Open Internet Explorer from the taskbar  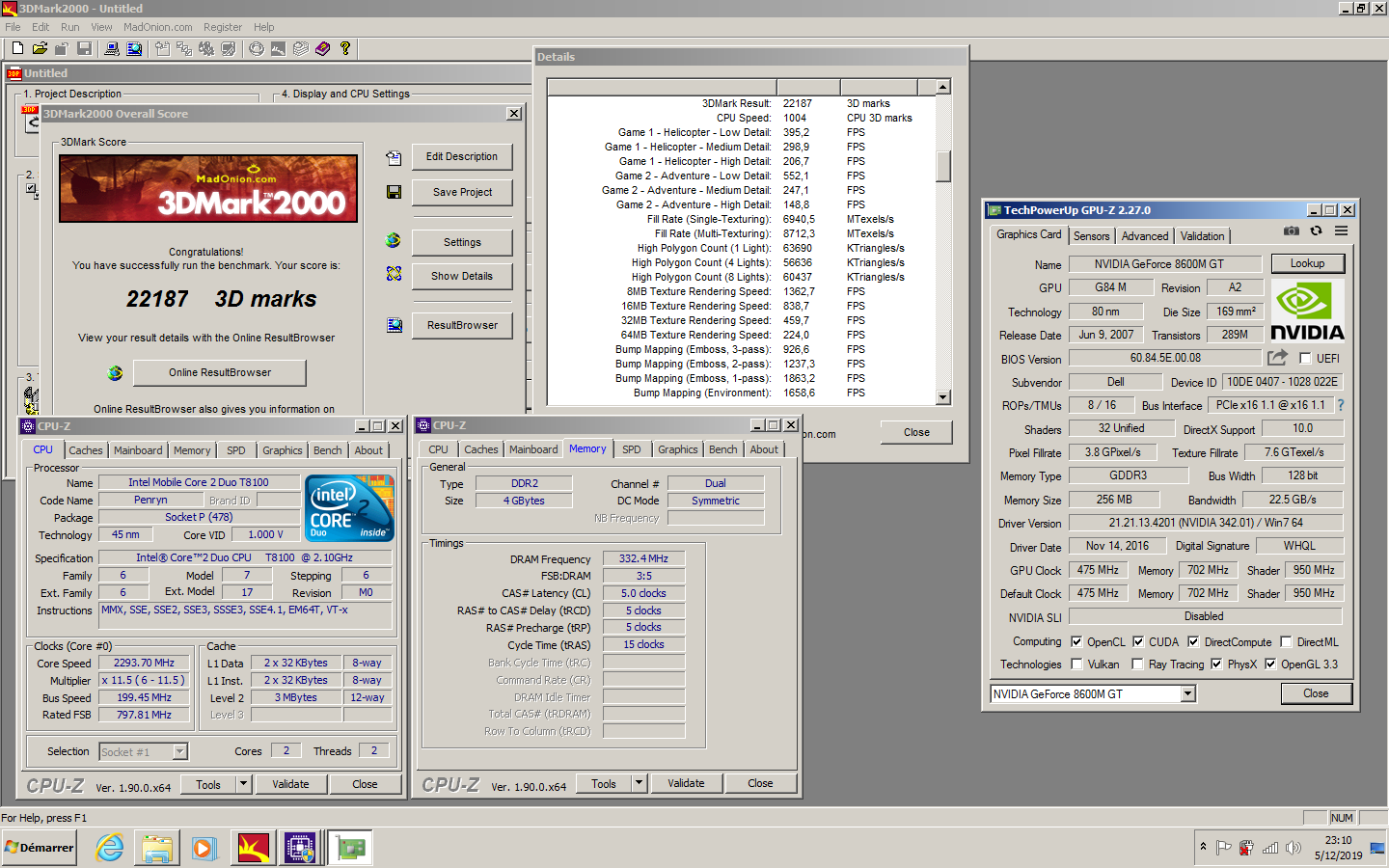pos(110,848)
